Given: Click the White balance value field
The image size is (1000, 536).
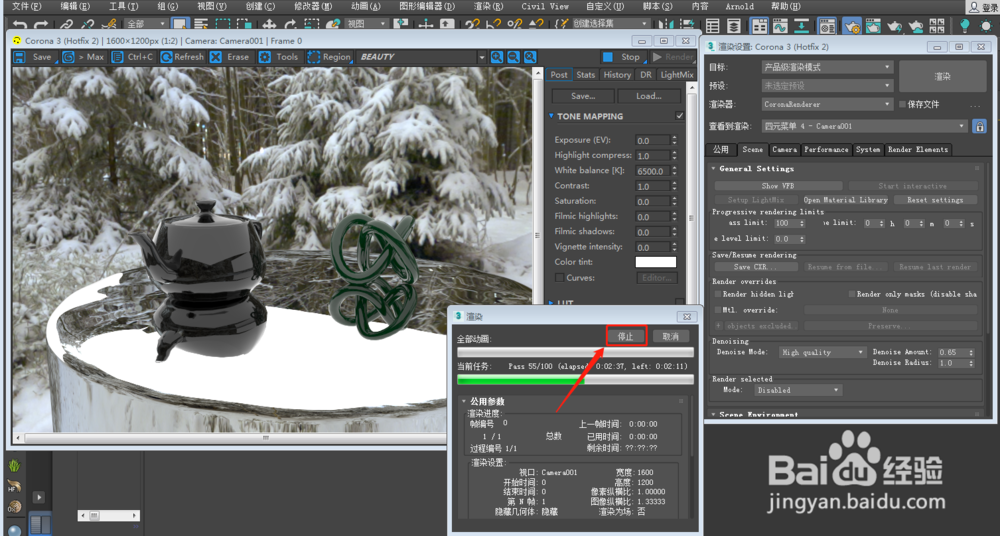Looking at the screenshot, I should [652, 170].
